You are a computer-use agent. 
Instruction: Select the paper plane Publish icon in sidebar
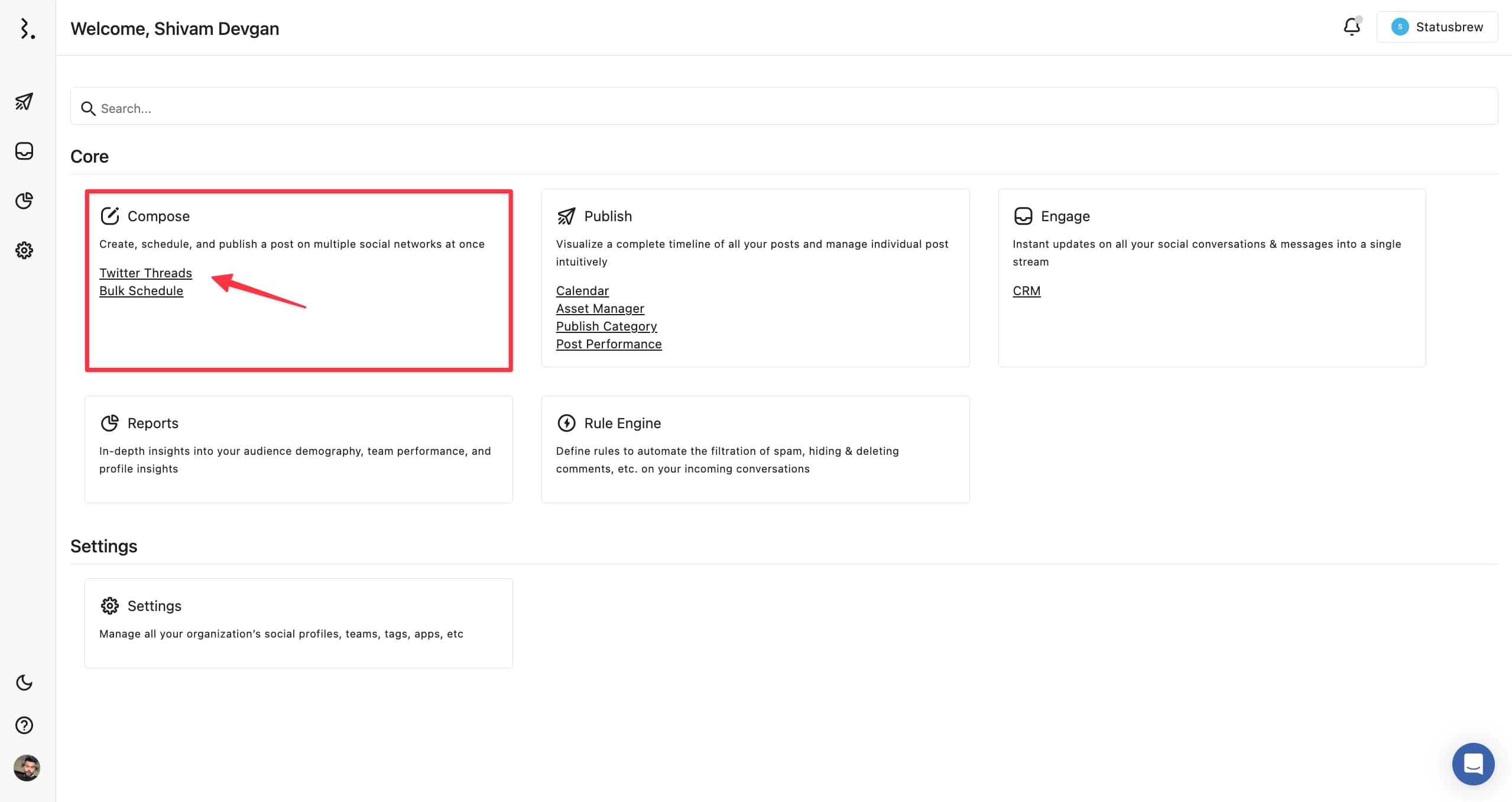click(x=24, y=102)
